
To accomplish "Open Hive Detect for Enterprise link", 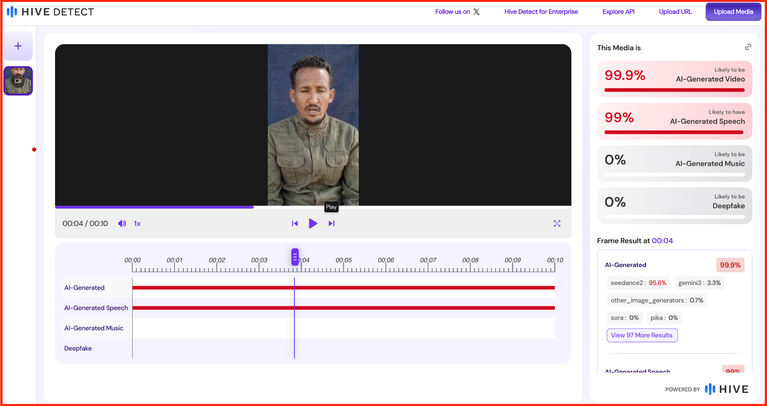I will 541,12.
